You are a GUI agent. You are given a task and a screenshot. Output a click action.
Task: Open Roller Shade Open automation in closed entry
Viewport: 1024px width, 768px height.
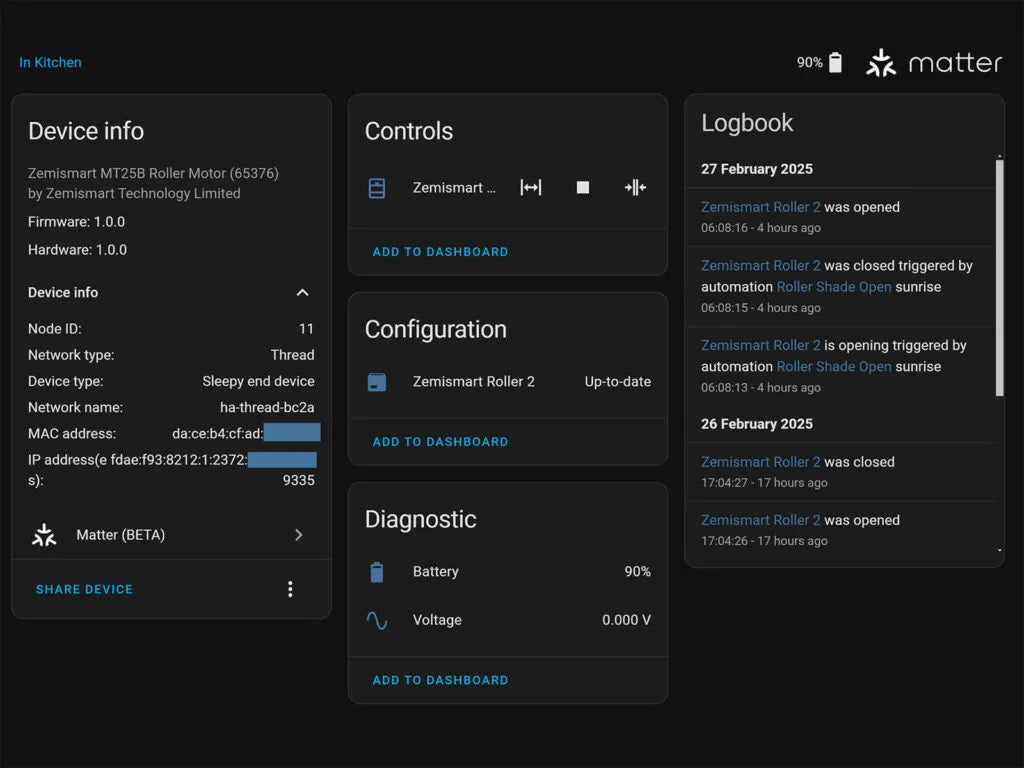pyautogui.click(x=834, y=287)
